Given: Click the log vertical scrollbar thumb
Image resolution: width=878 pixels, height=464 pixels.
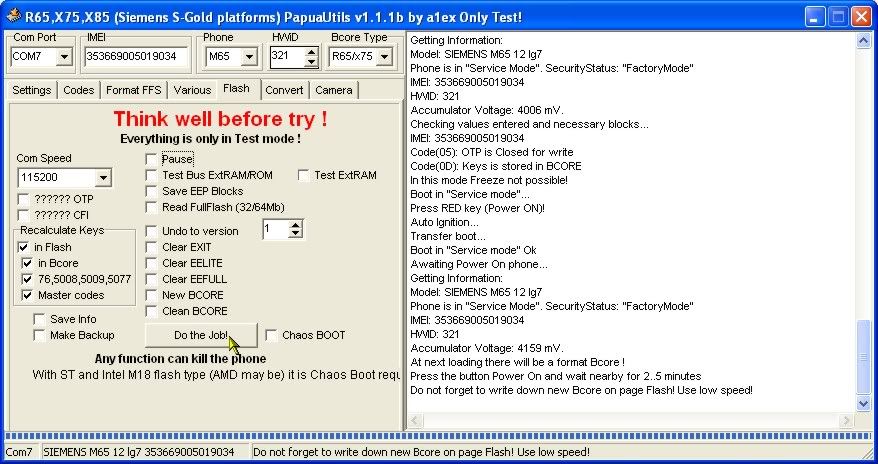Looking at the screenshot, I should 863,358.
